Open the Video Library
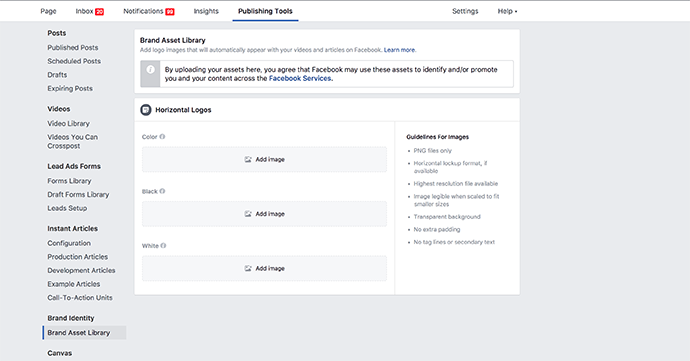690x361 pixels. 69,124
